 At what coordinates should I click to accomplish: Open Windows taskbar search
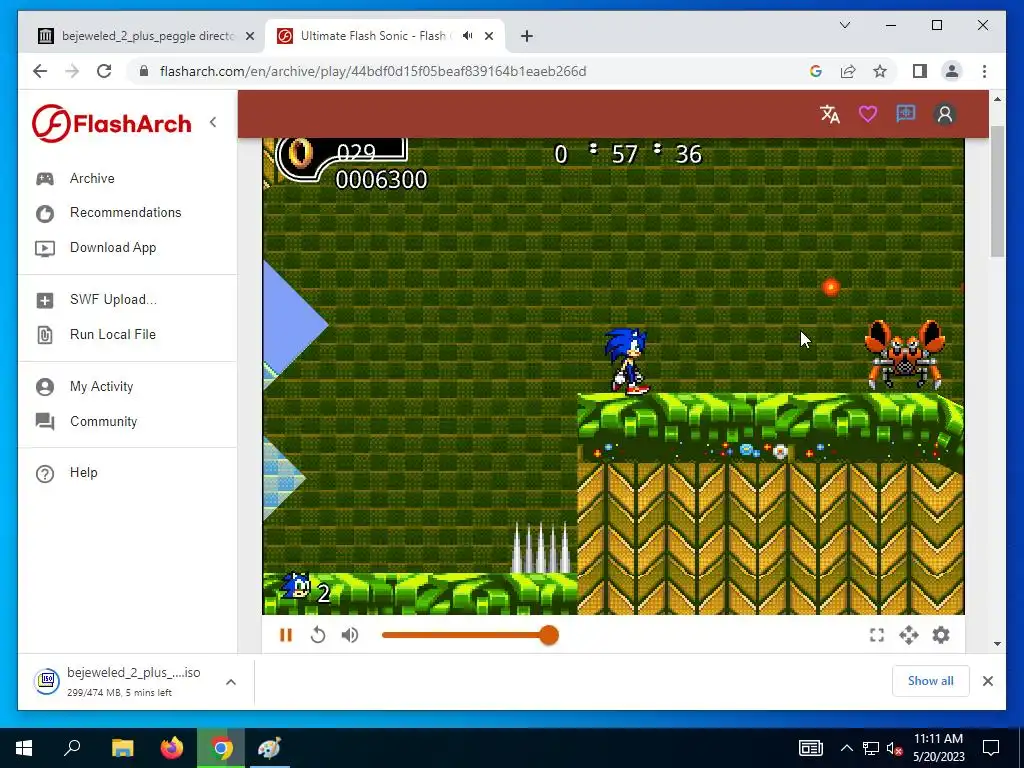pyautogui.click(x=72, y=748)
